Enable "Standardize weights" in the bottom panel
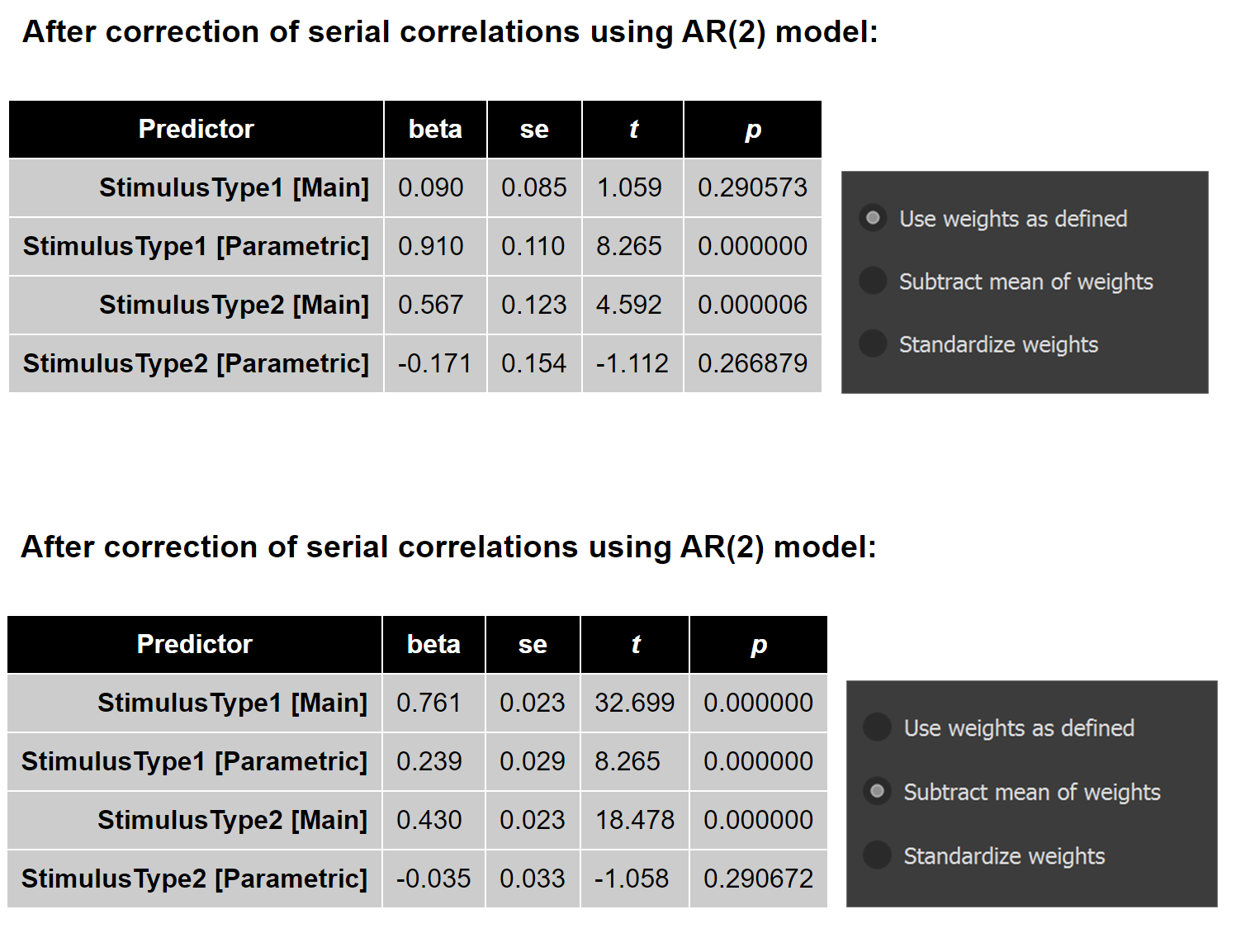The height and width of the screenshot is (952, 1255). click(x=876, y=855)
